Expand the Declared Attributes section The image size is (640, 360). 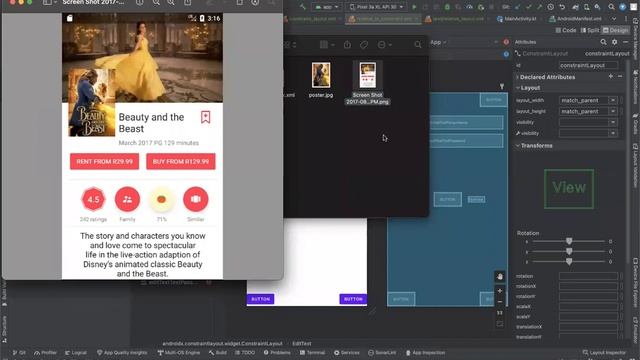[x=518, y=77]
